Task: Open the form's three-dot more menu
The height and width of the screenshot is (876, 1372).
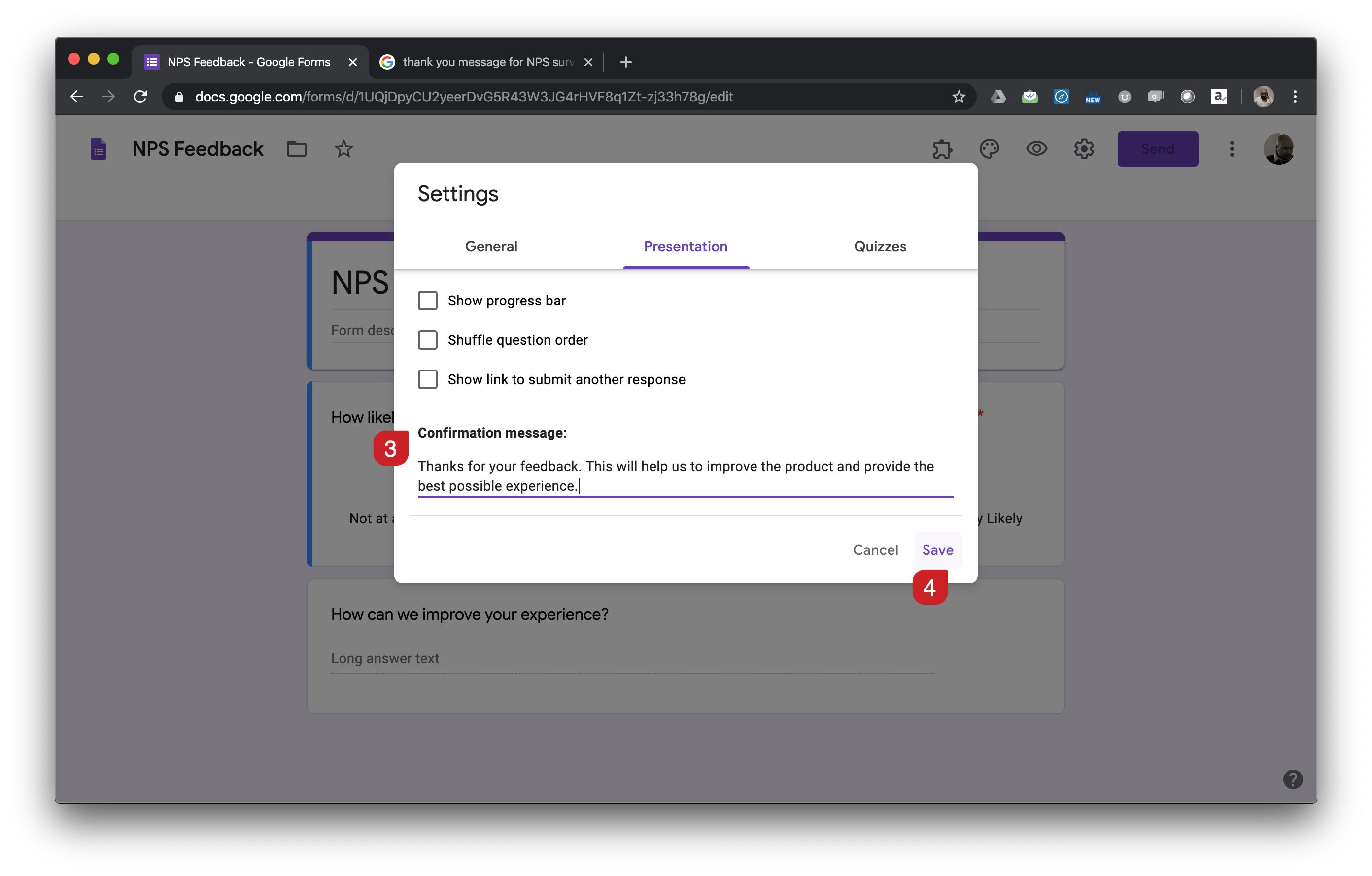Action: (1231, 149)
